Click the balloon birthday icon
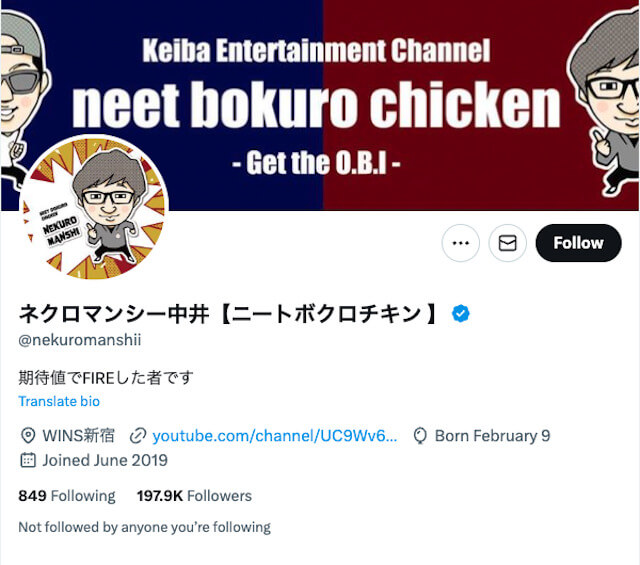The image size is (640, 565). [x=420, y=436]
